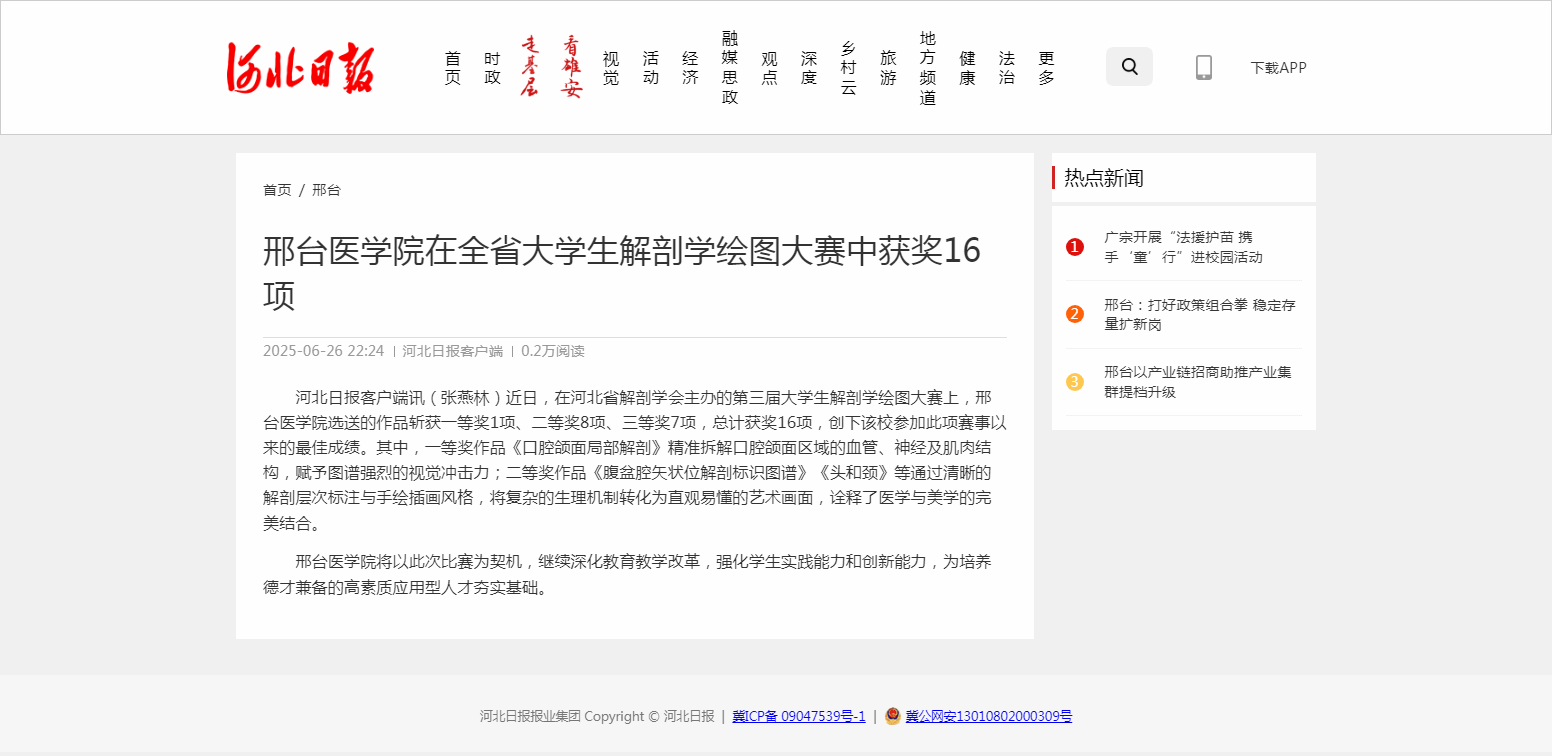Image resolution: width=1552 pixels, height=756 pixels.
Task: Click the red number 1 rank badge
Action: click(x=1075, y=247)
